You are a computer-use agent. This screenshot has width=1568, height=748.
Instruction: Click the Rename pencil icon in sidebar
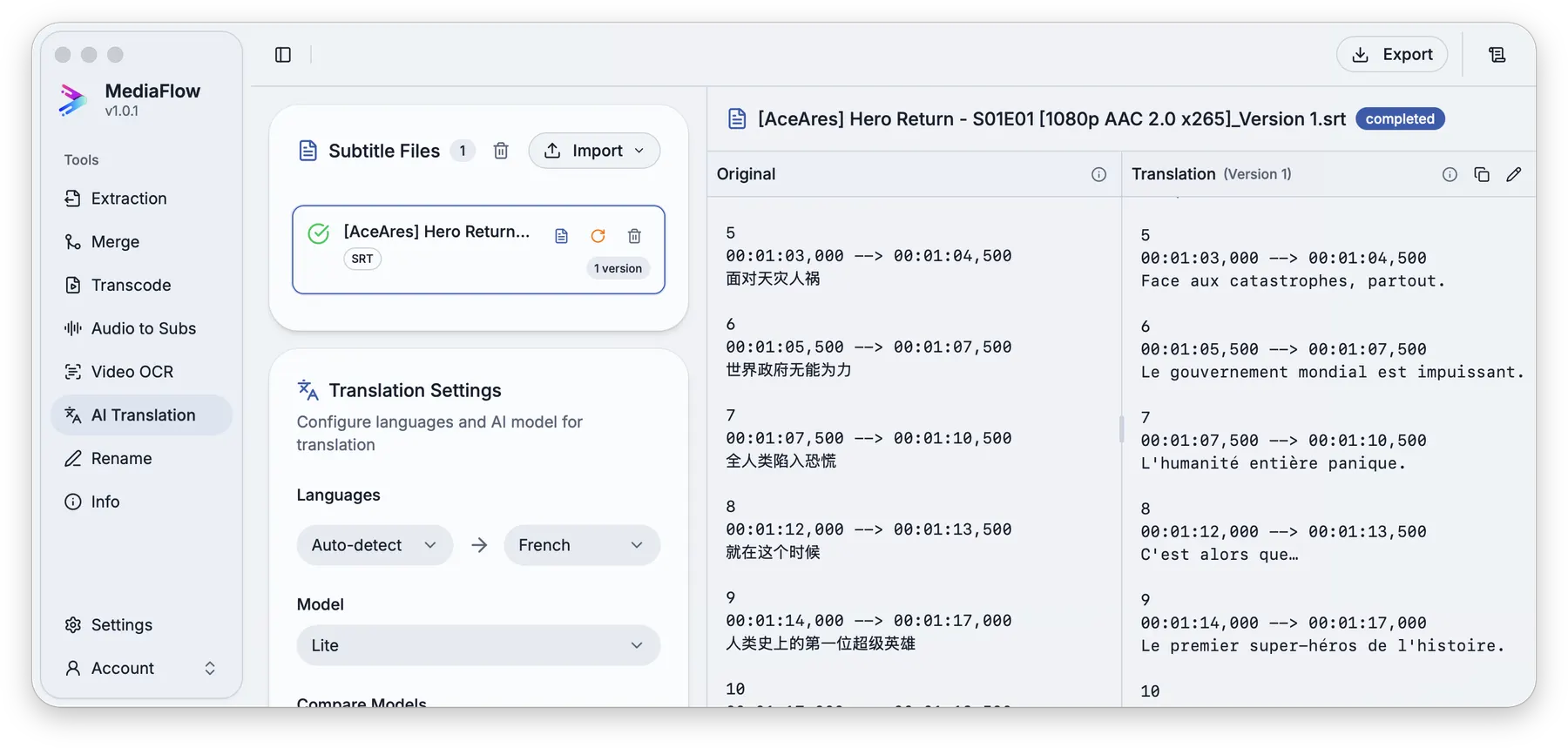click(x=72, y=458)
